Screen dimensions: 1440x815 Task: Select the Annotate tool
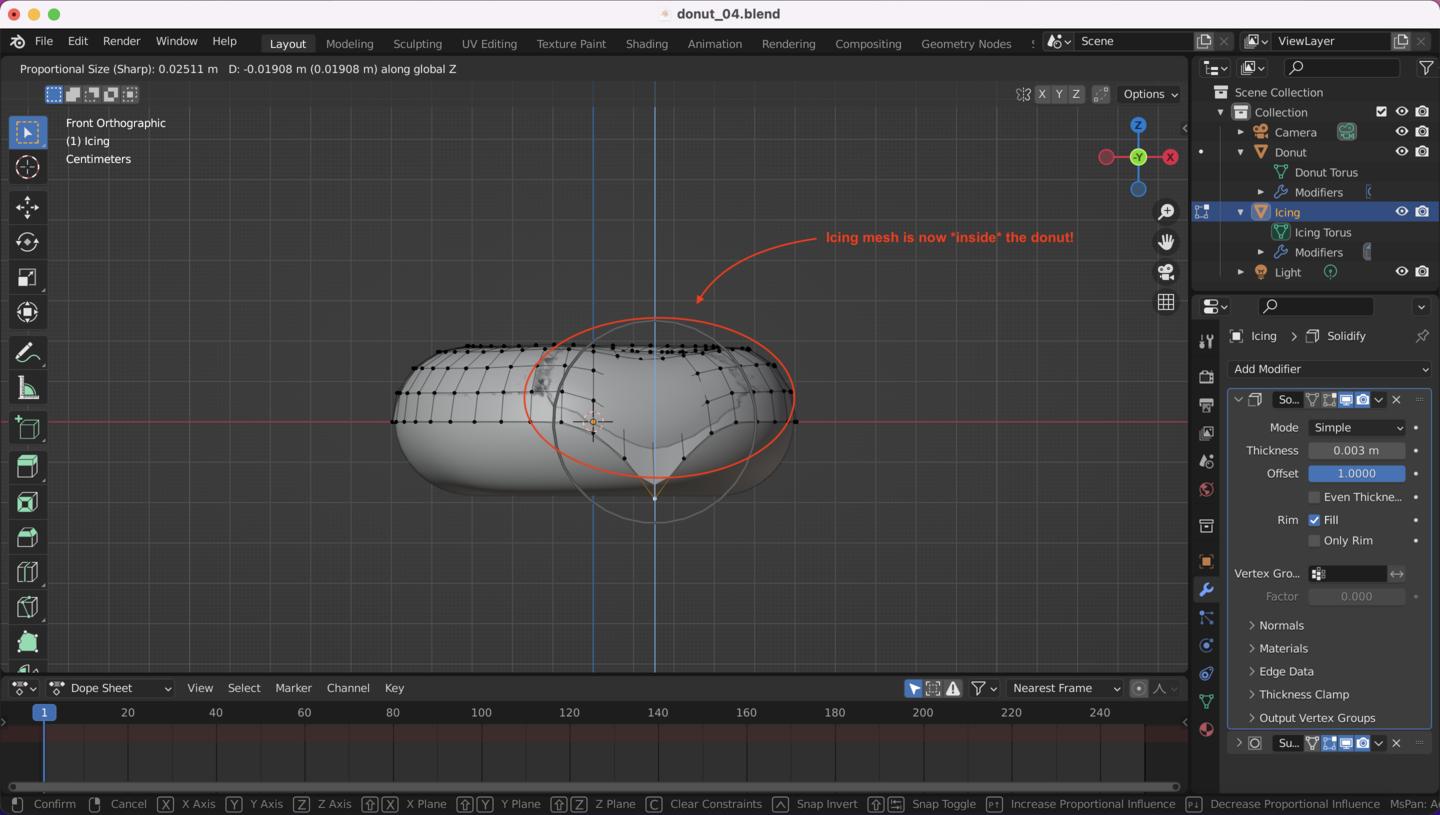click(x=27, y=352)
